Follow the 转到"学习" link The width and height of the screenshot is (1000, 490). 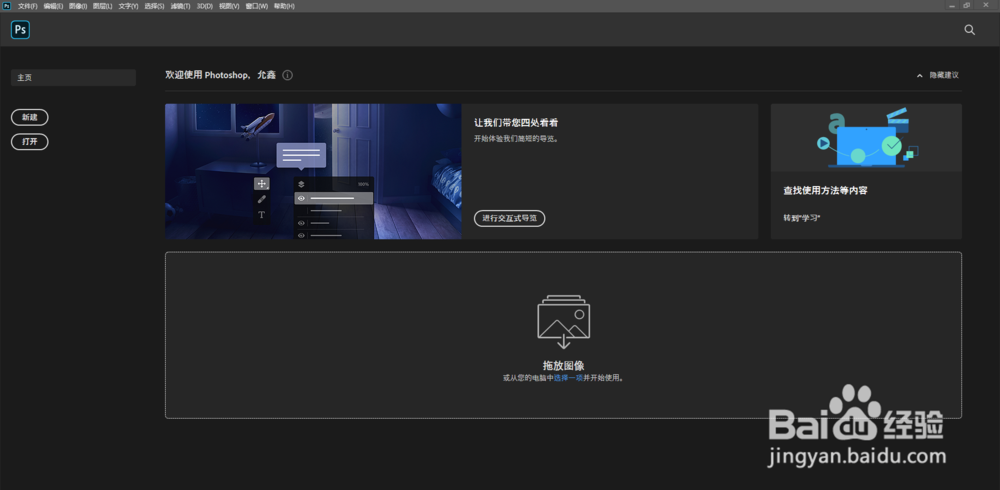pyautogui.click(x=802, y=218)
